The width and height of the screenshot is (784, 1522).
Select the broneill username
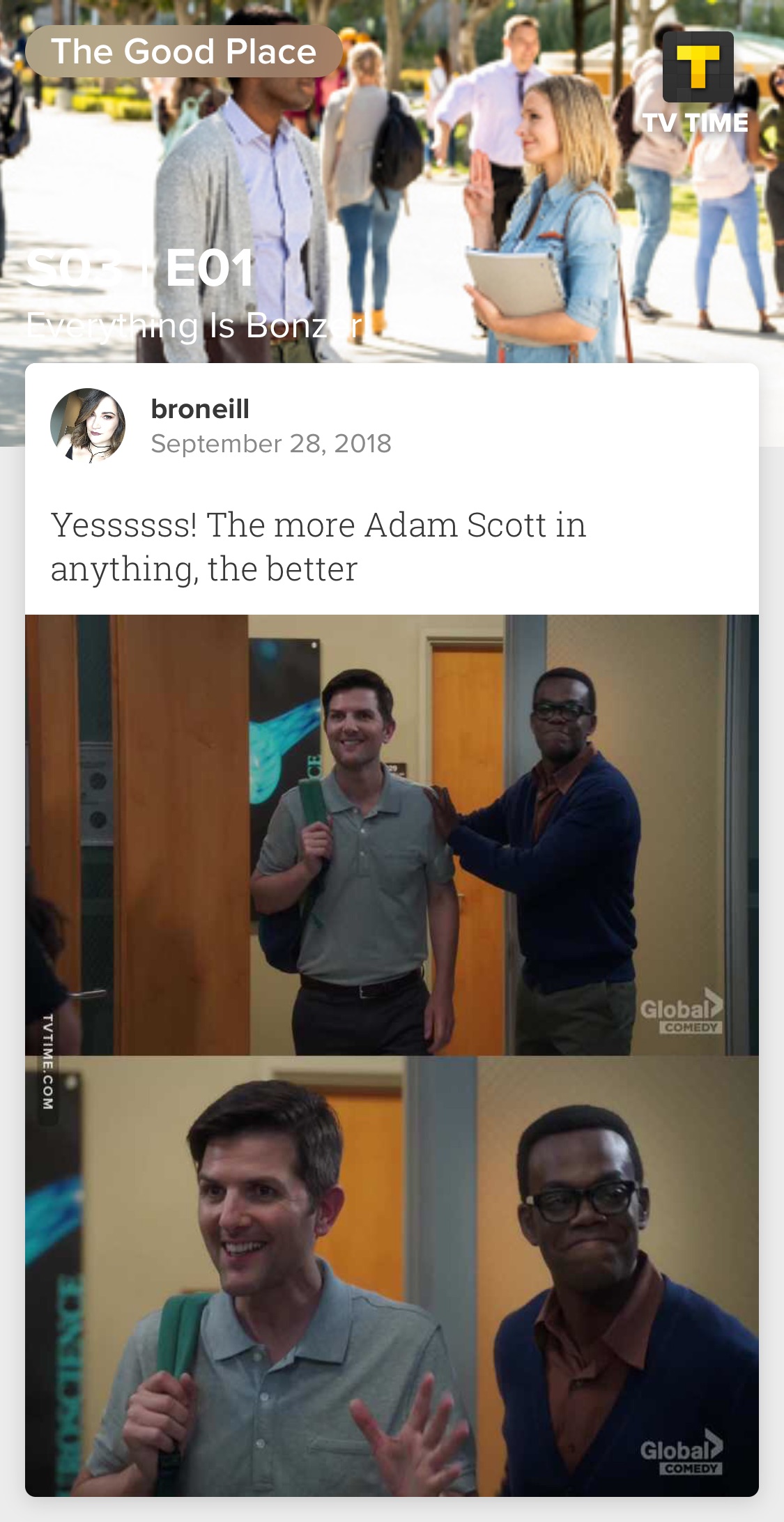point(200,409)
